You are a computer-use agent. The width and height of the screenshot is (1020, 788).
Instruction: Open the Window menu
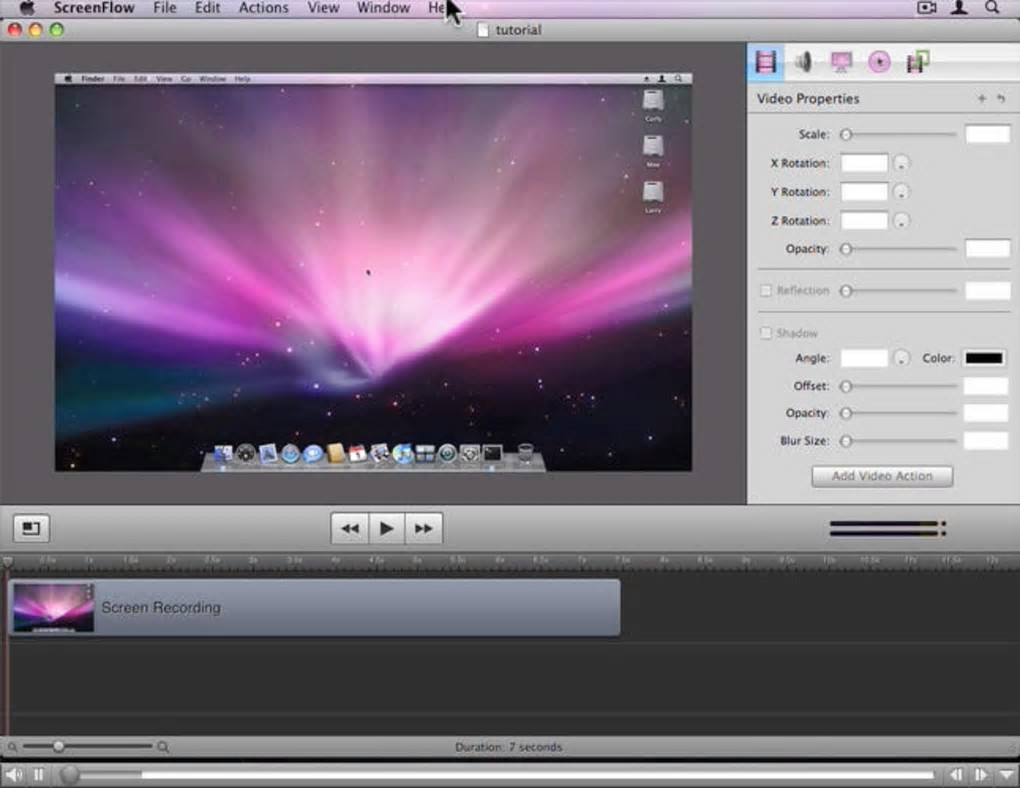pos(383,8)
